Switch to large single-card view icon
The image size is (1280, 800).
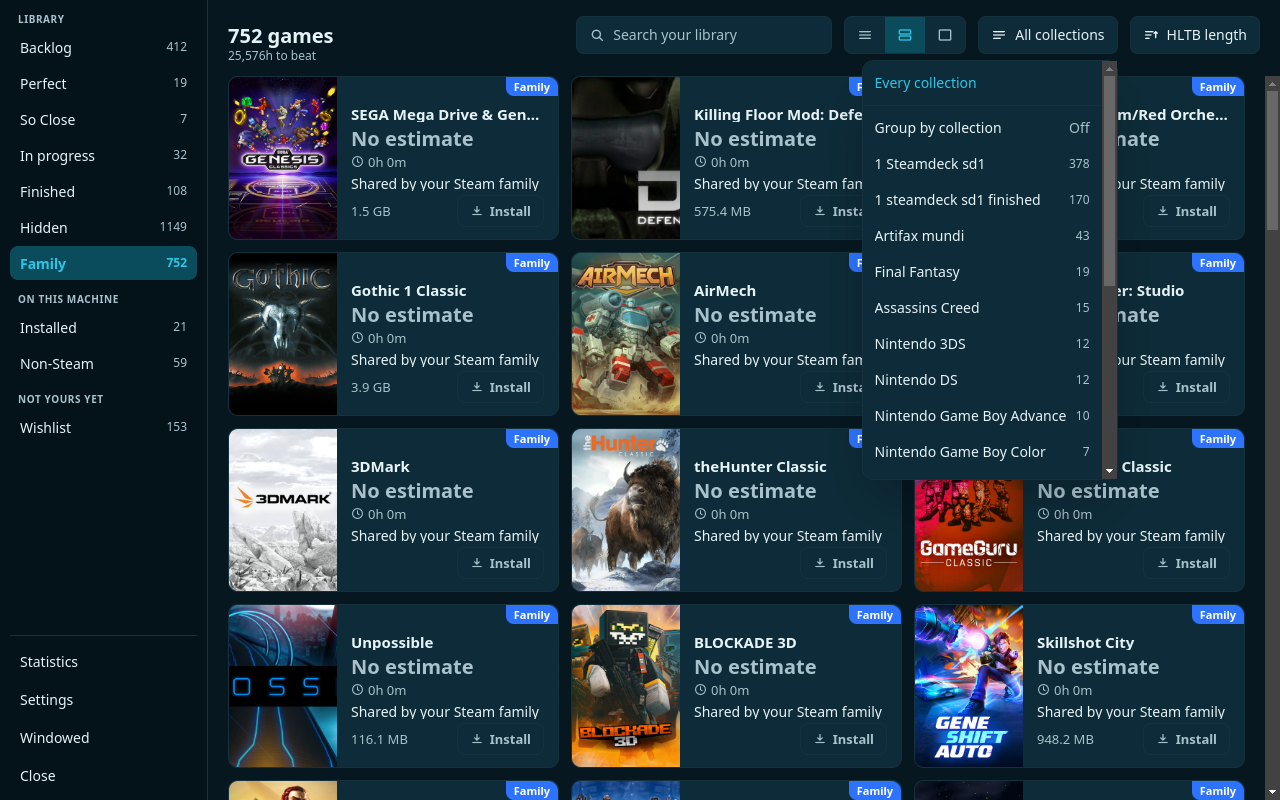[x=945, y=35]
